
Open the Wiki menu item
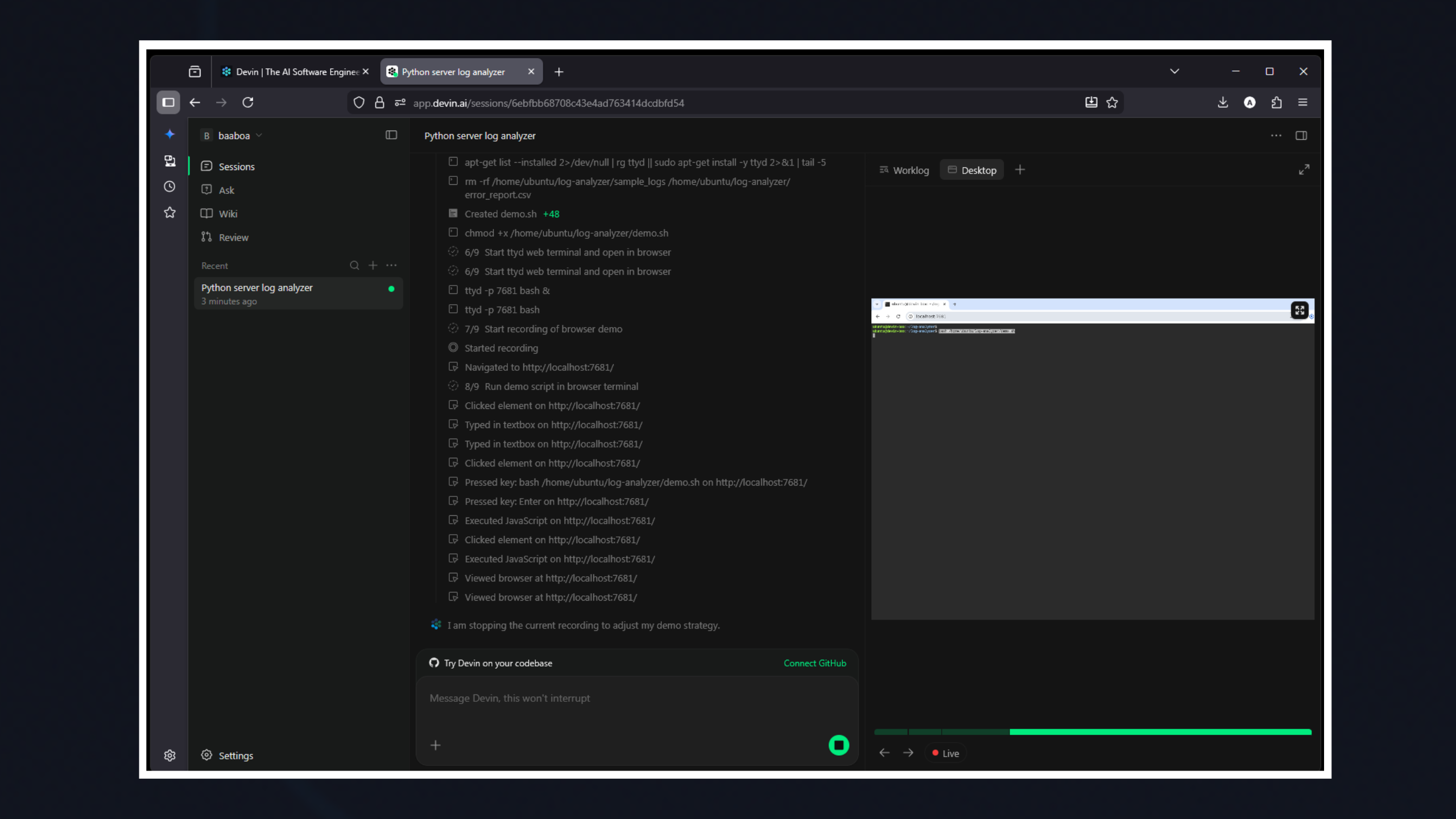tap(227, 214)
